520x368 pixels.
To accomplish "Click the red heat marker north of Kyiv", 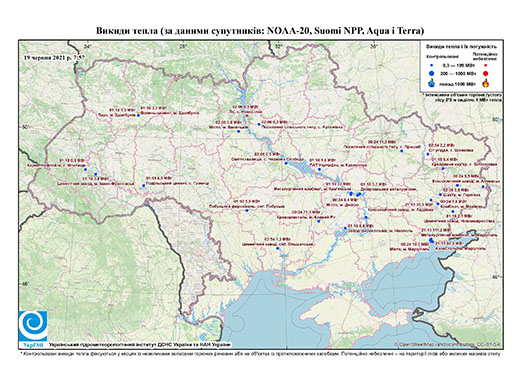I will (x=246, y=116).
